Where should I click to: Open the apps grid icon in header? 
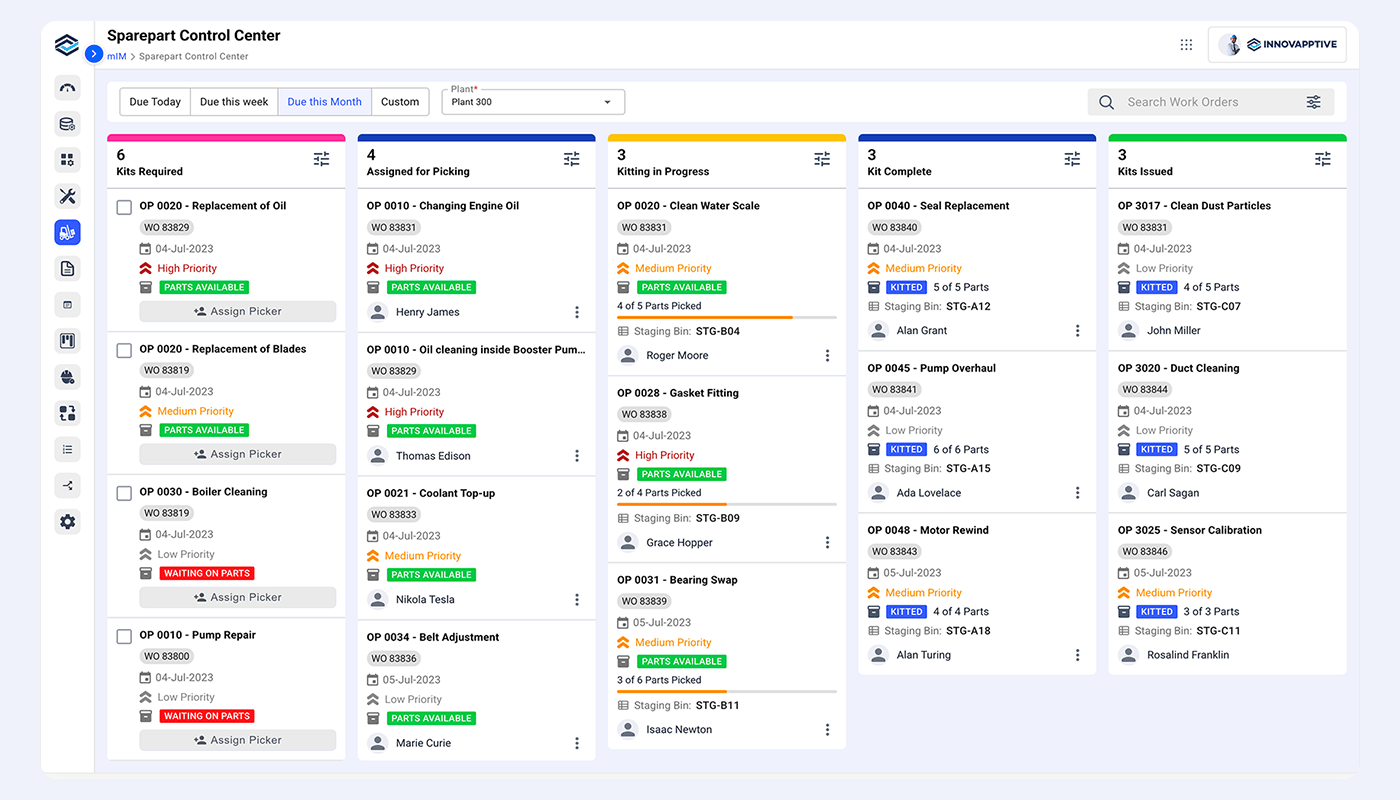(x=1186, y=44)
